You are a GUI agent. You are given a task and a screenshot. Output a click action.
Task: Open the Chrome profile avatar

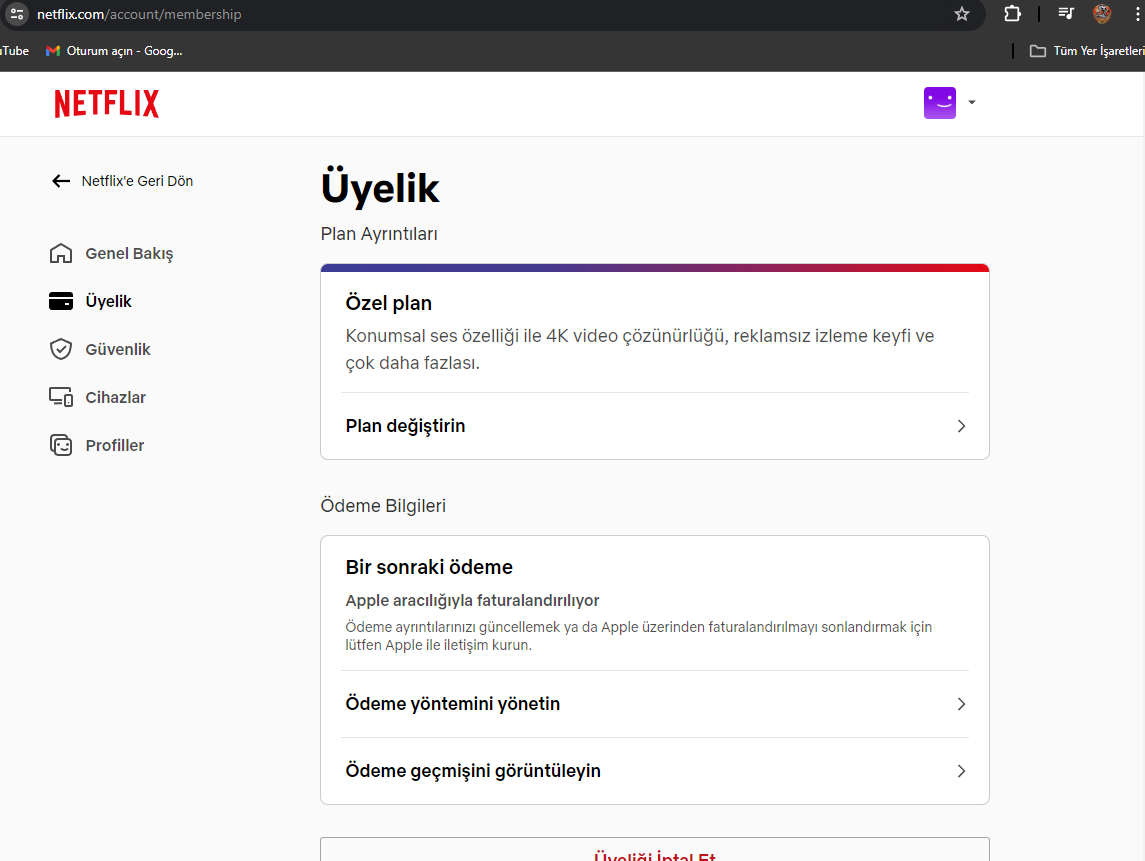(1102, 13)
